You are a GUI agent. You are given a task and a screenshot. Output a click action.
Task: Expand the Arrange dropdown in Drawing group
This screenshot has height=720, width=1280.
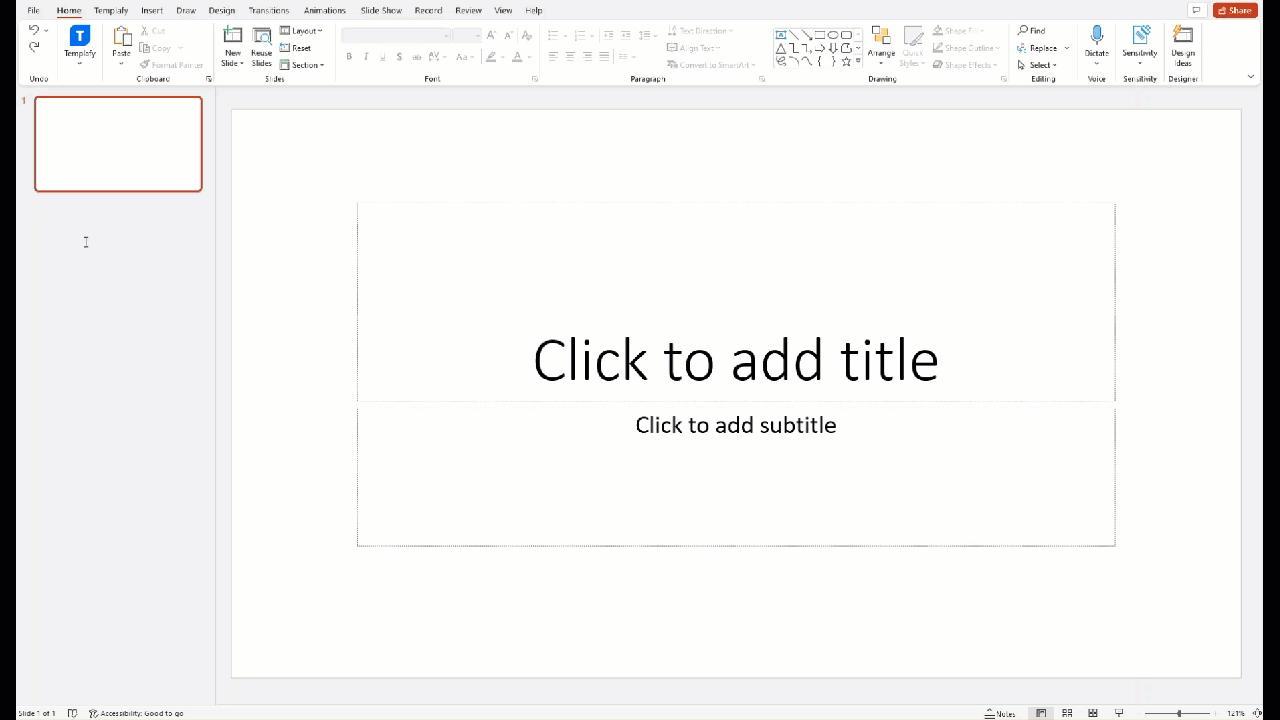881,47
